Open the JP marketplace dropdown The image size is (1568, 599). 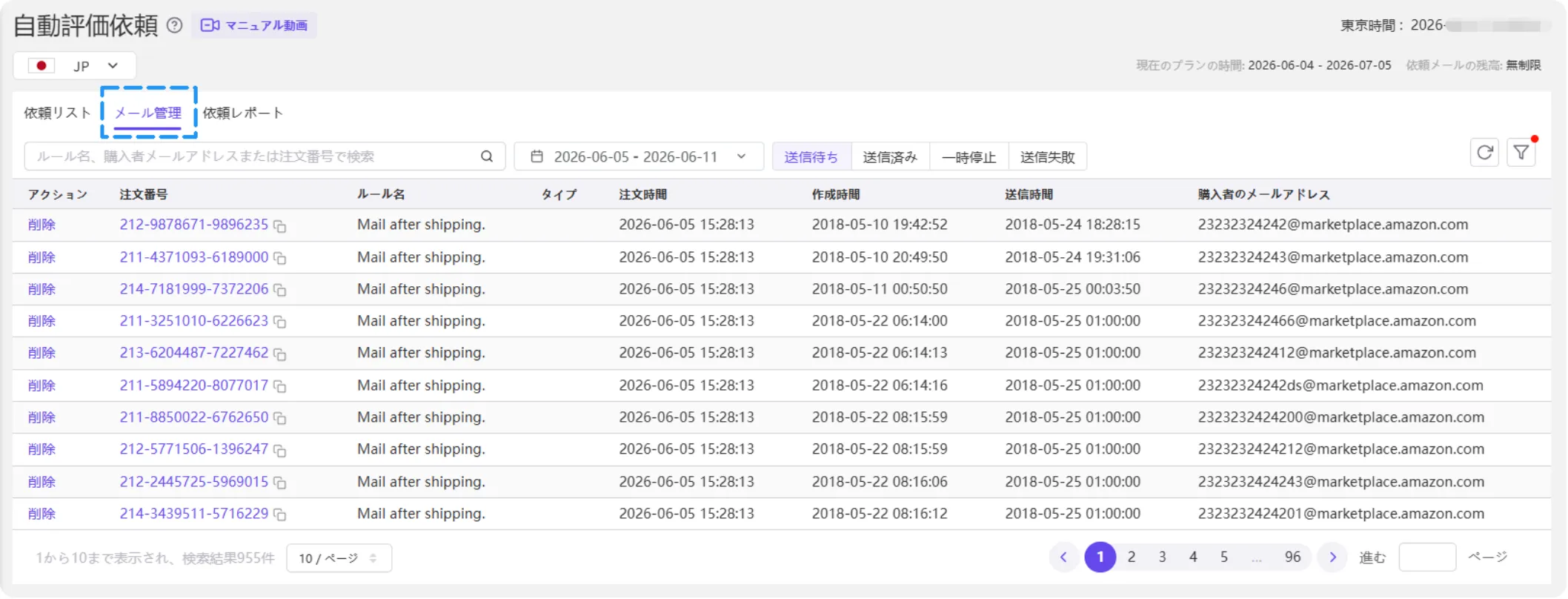(75, 66)
